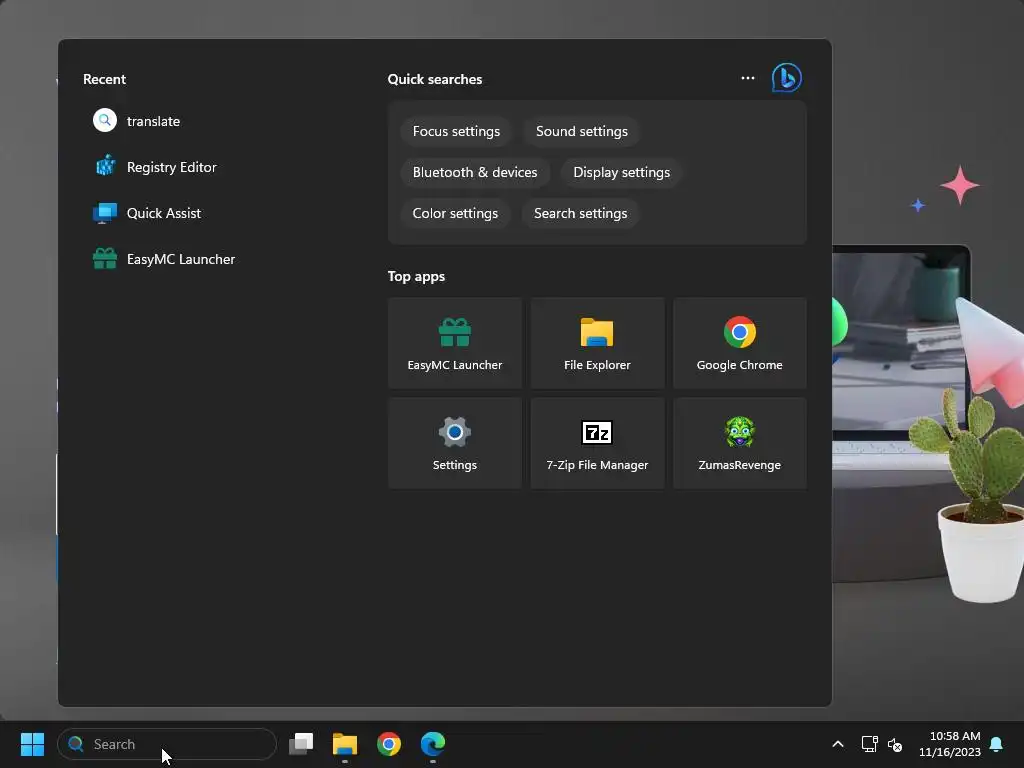This screenshot has height=768, width=1024.
Task: Click the Registry Editor cube icon
Action: pos(105,167)
